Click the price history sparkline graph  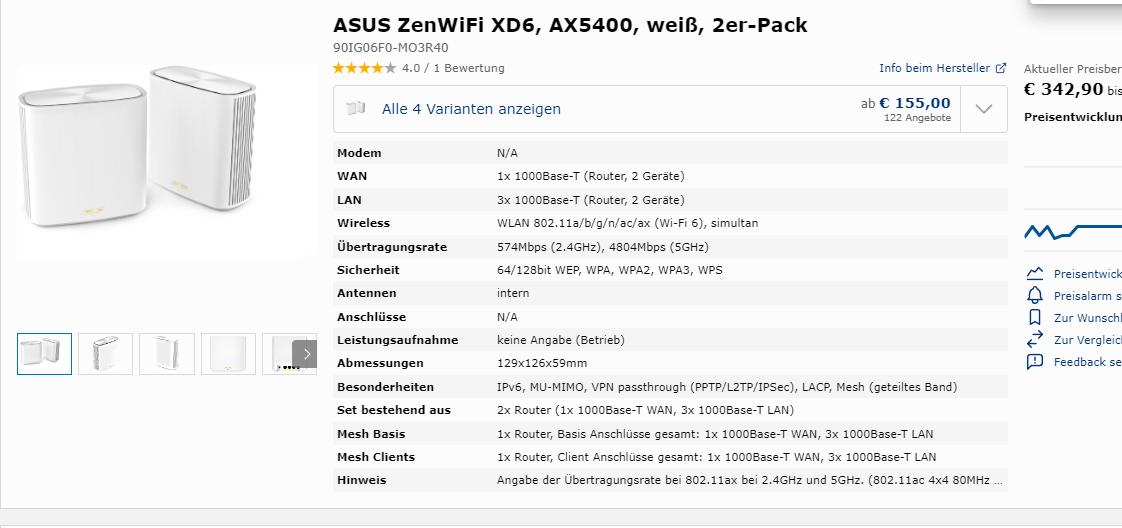pos(1072,232)
